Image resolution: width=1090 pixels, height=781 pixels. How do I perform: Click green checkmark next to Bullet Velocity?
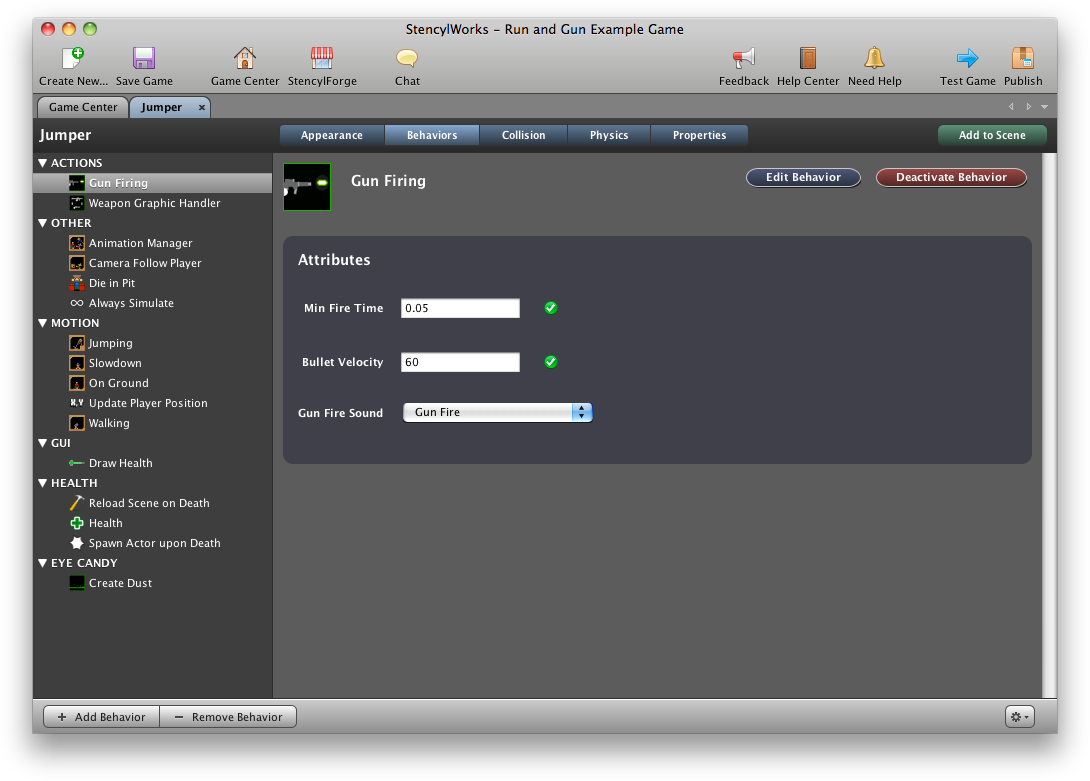(550, 362)
